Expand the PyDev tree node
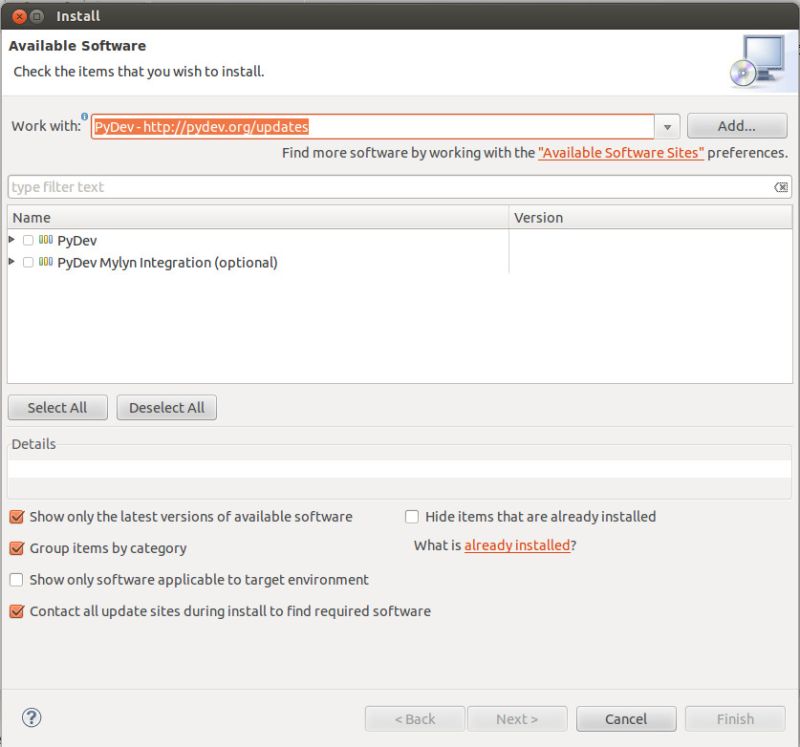This screenshot has height=747, width=800. pyautogui.click(x=12, y=239)
